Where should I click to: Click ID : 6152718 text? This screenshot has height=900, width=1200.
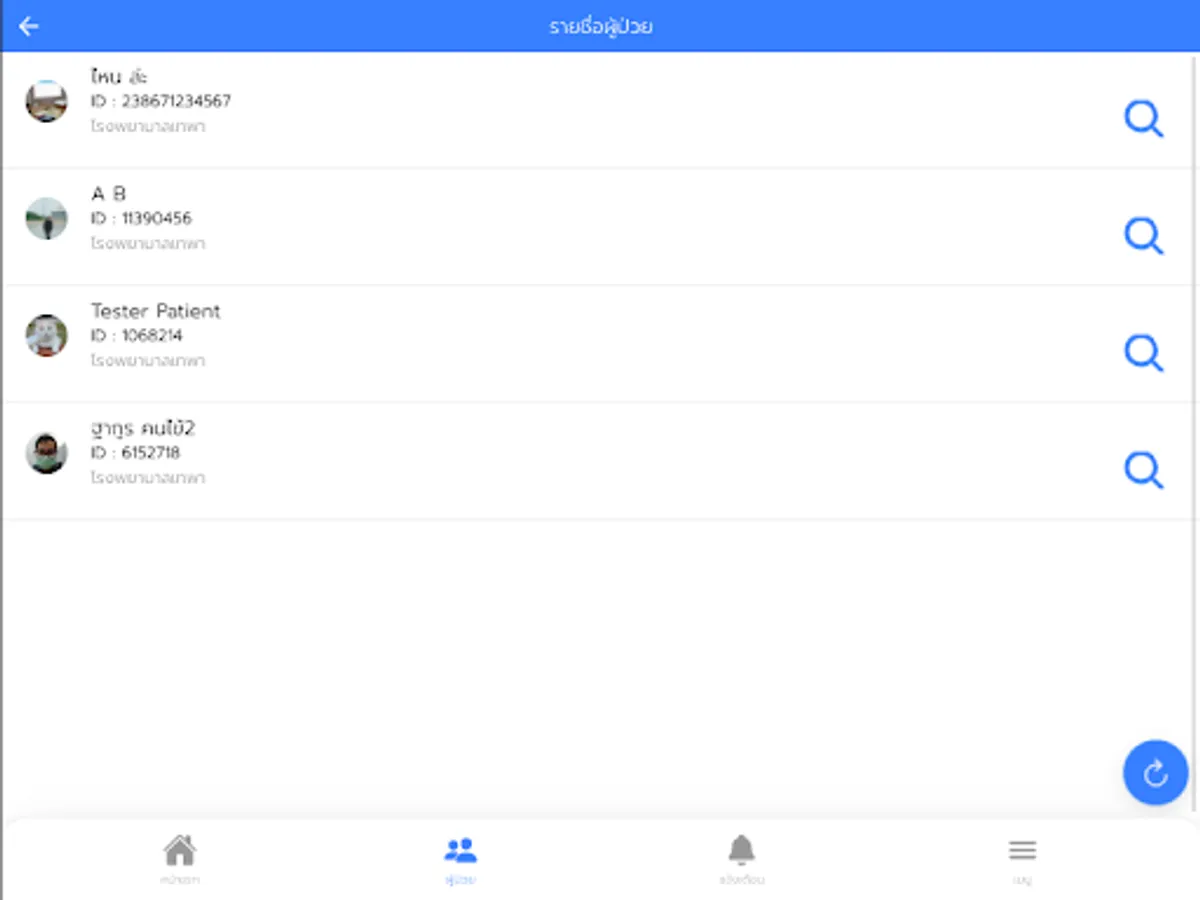(136, 453)
